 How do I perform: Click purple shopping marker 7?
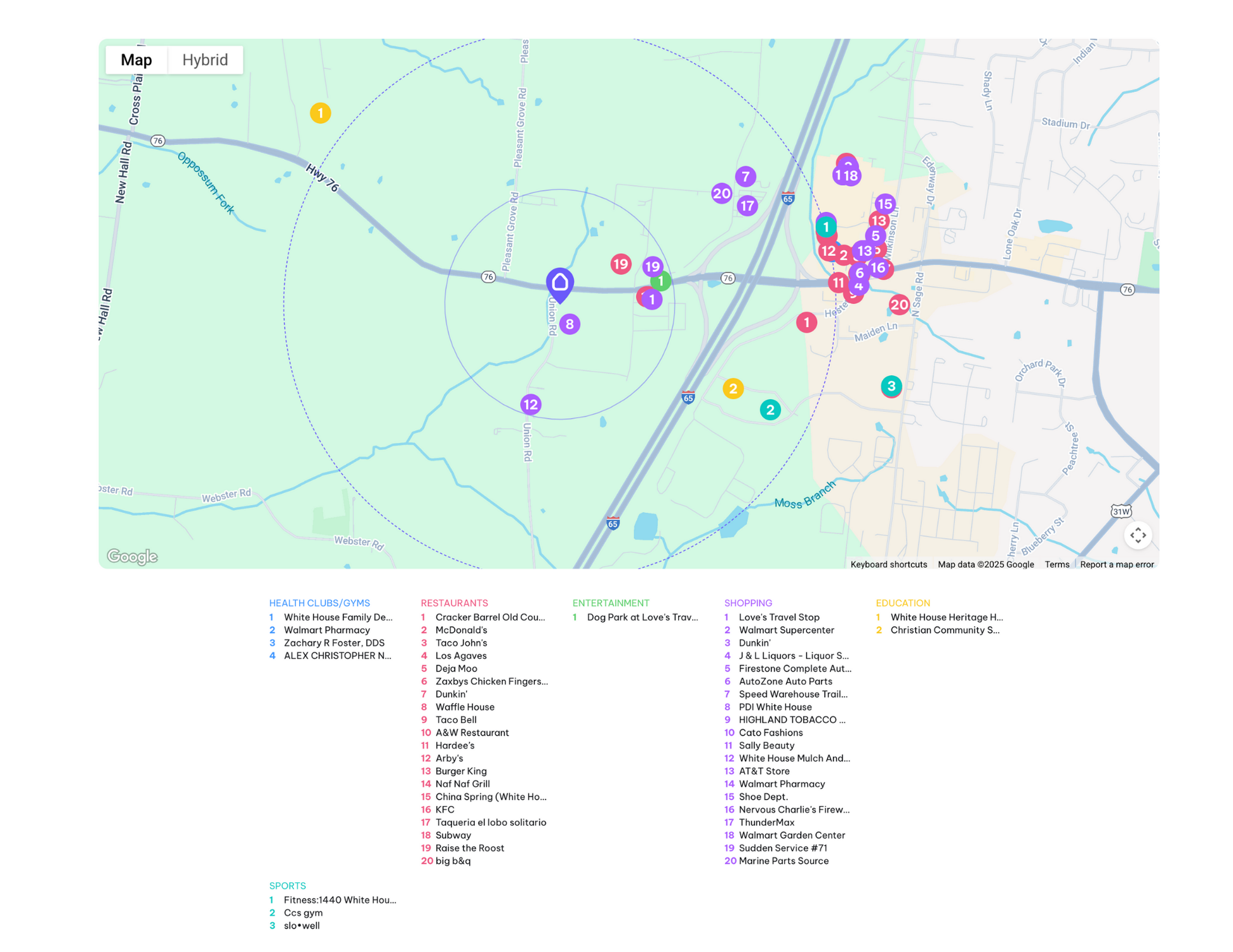tap(745, 176)
